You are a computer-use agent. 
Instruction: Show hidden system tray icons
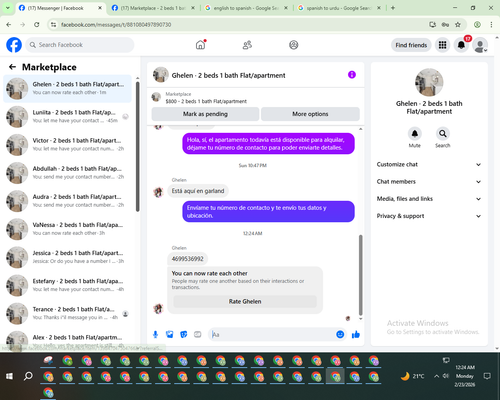coord(436,376)
